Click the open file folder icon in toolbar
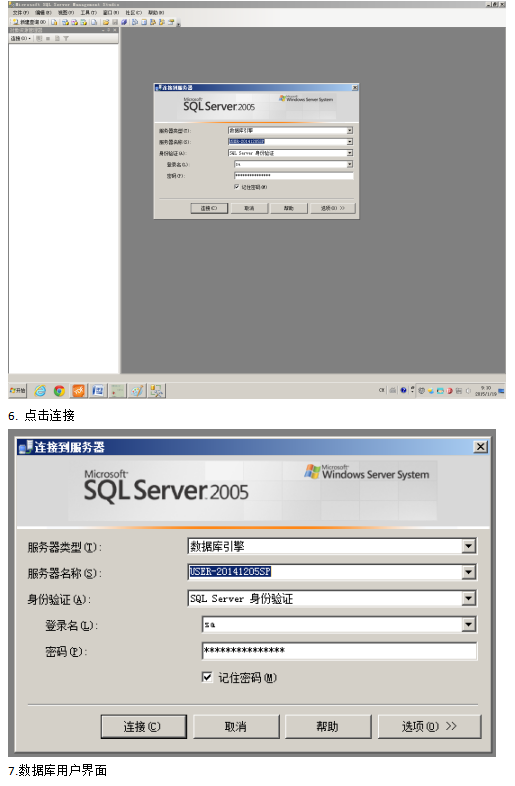The height and width of the screenshot is (786, 515). [x=106, y=22]
